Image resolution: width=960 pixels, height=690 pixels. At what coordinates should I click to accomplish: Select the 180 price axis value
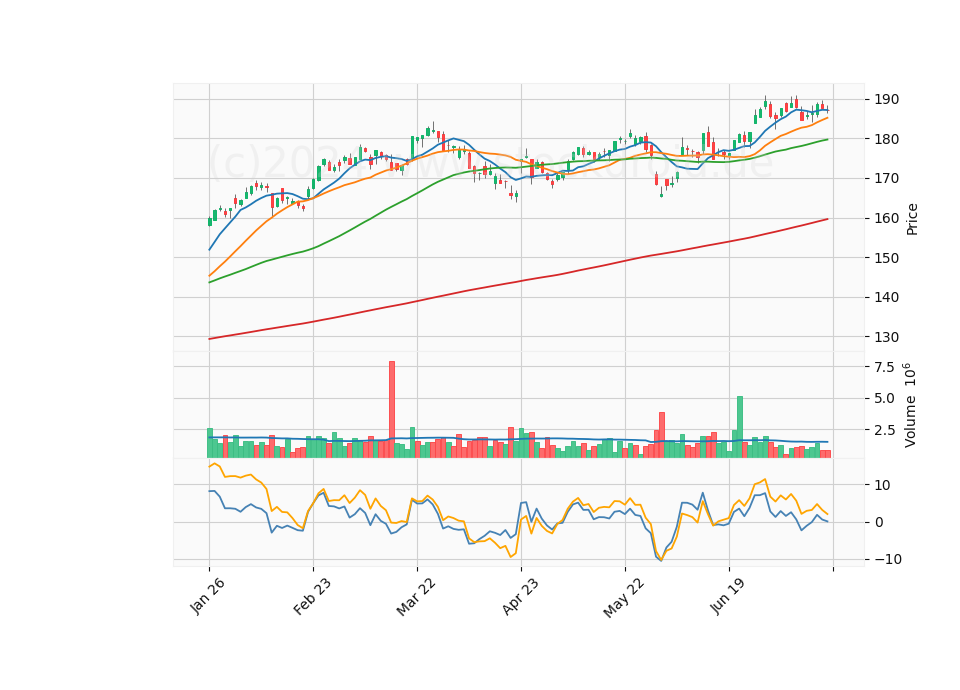point(887,139)
